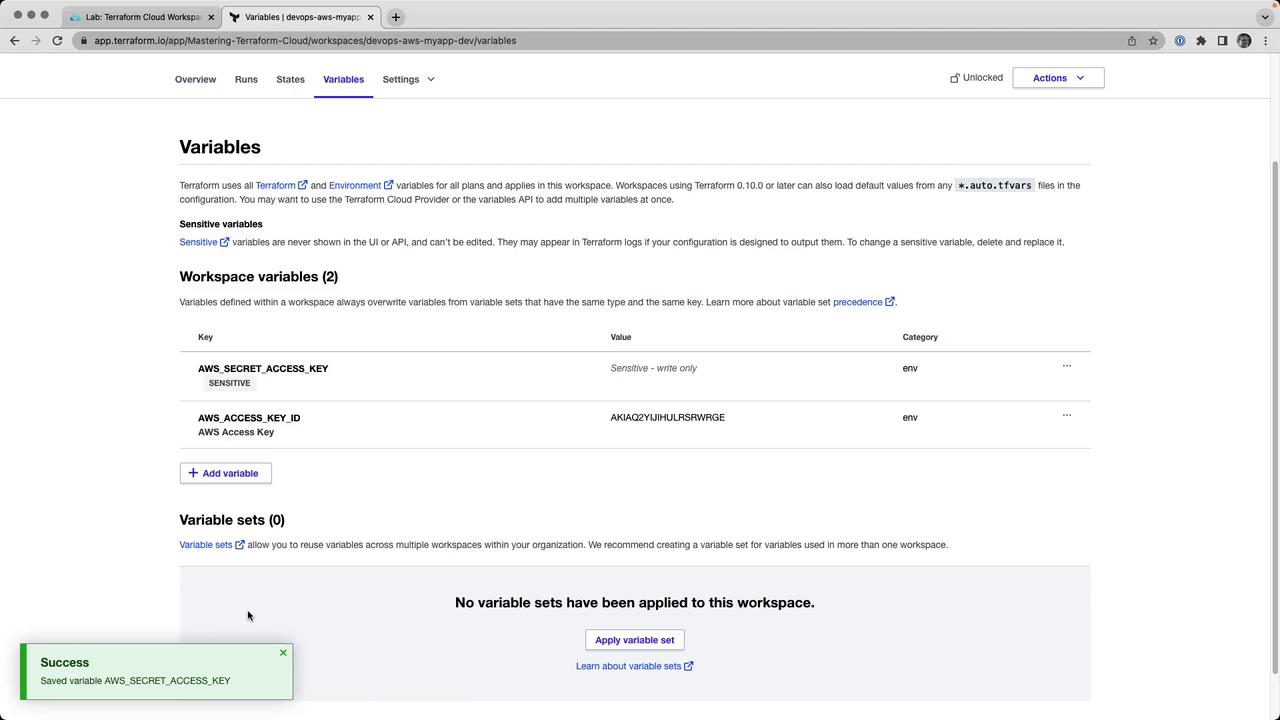Open a new browser tab with the plus icon
The height and width of the screenshot is (720, 1280).
396,17
